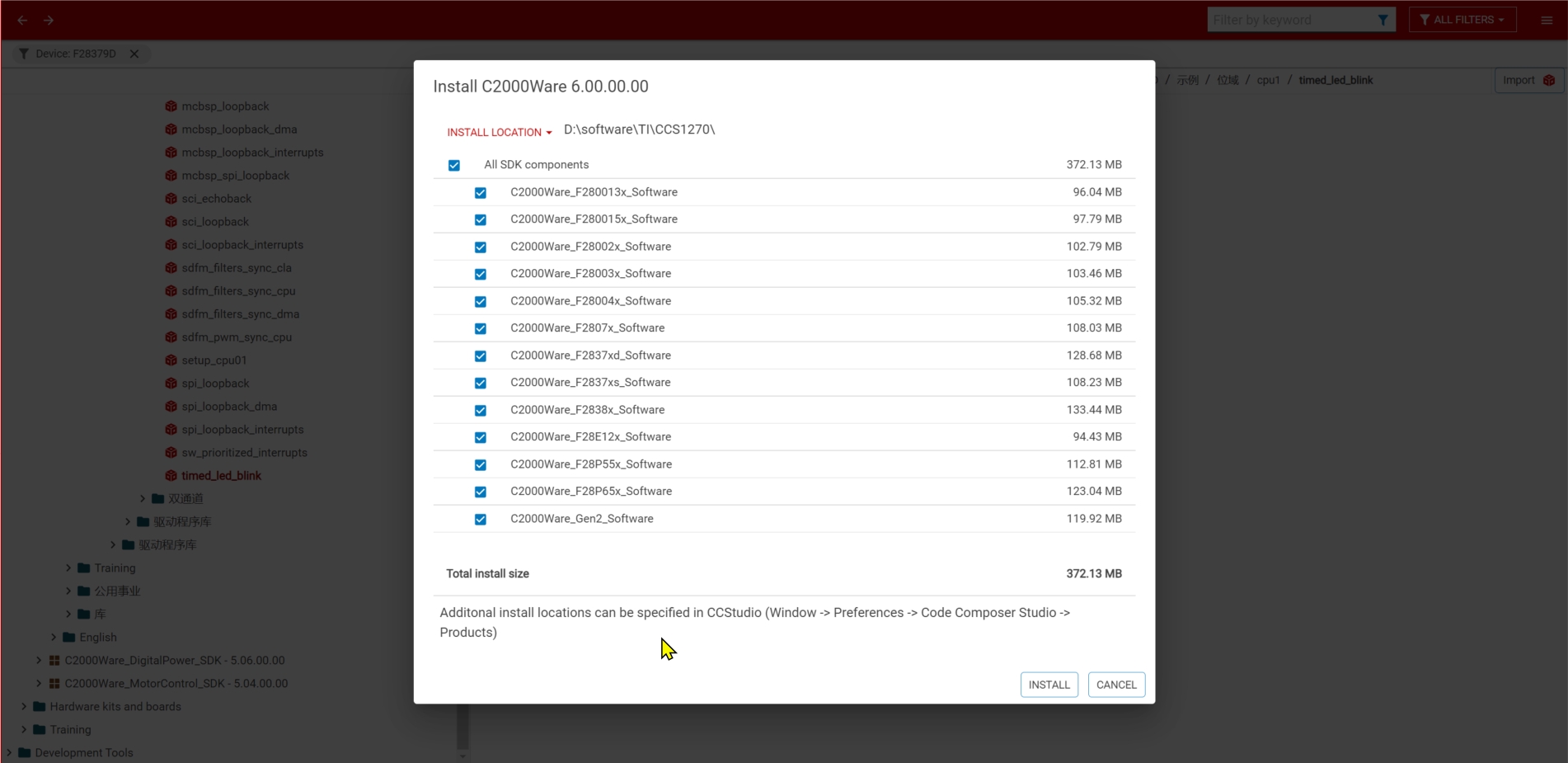Image resolution: width=1568 pixels, height=763 pixels.
Task: Click the INSTALL button
Action: 1049,685
